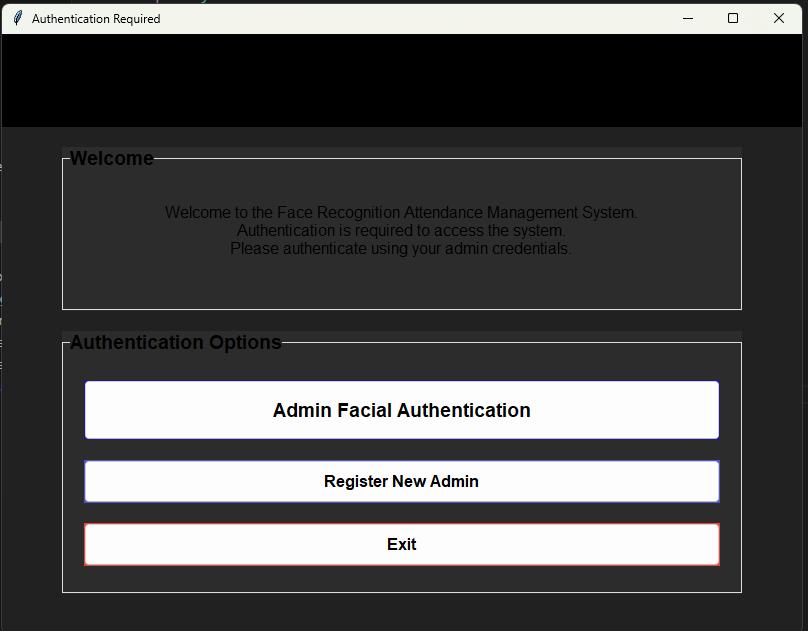Minimize the Authentication Required window

coord(687,19)
